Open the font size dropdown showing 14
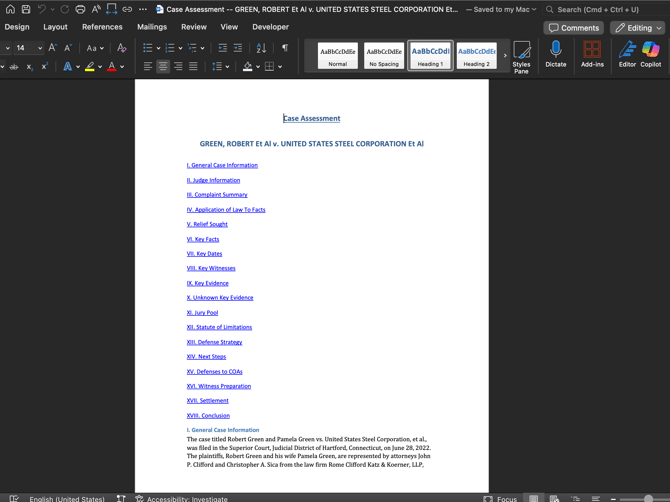Viewport: 670px width, 502px height. click(39, 48)
